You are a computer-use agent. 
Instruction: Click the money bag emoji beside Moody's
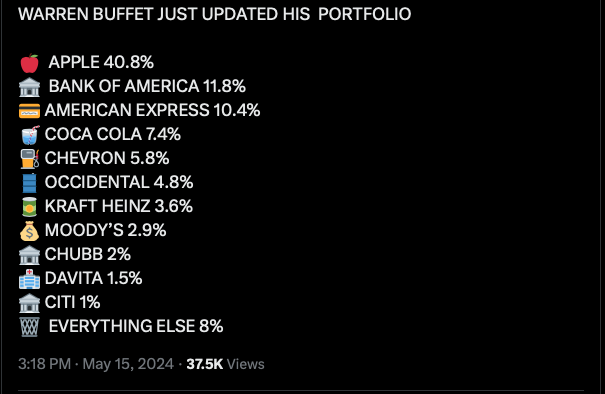pos(29,231)
